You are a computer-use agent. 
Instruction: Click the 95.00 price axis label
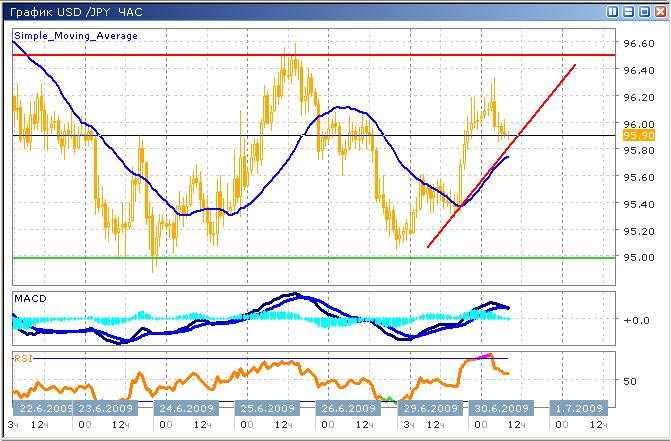click(x=639, y=258)
